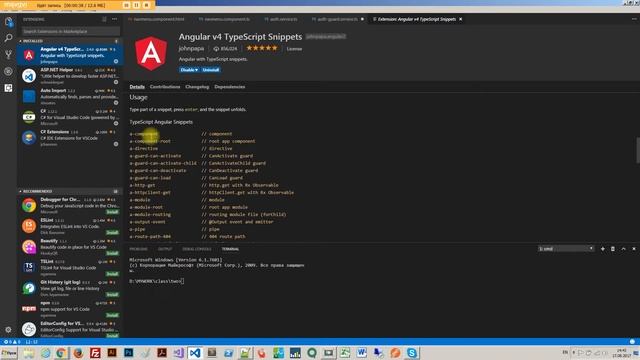Select the ASP.NET Helper extension row
Viewport: 640px width, 360px height.
click(x=70, y=76)
